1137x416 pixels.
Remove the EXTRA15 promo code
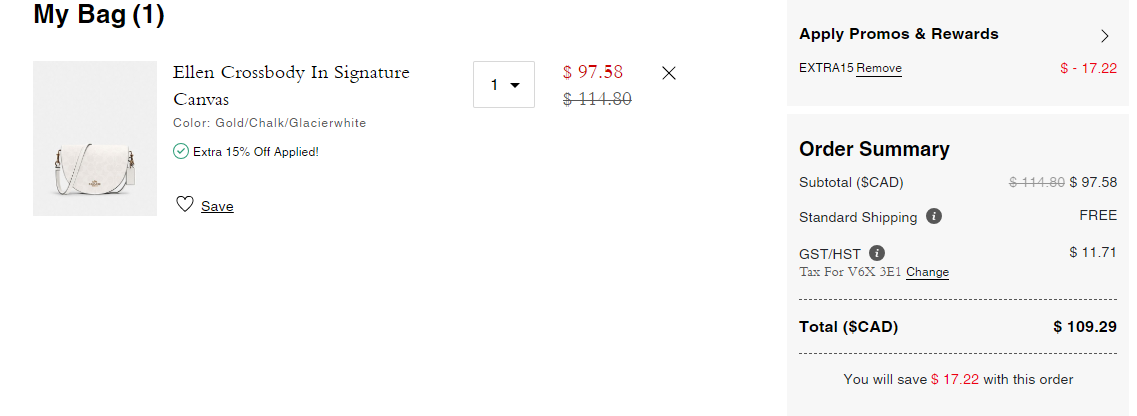879,68
